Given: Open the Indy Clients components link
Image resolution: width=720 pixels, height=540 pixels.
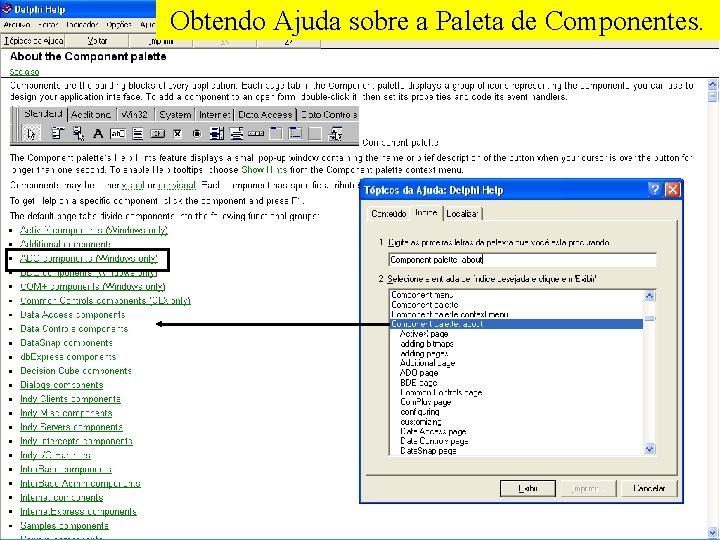Looking at the screenshot, I should pos(70,399).
